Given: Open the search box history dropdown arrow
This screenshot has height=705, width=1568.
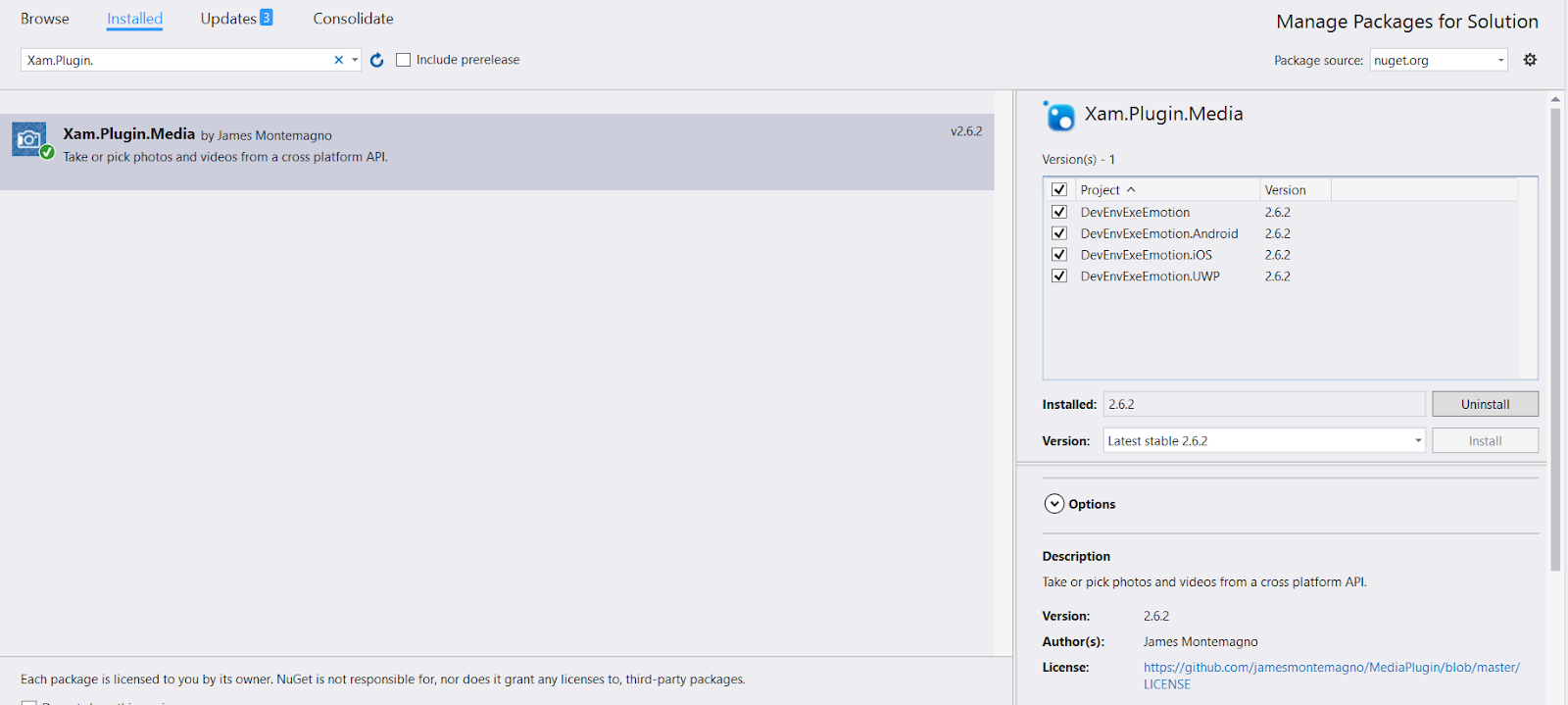Looking at the screenshot, I should tap(355, 60).
